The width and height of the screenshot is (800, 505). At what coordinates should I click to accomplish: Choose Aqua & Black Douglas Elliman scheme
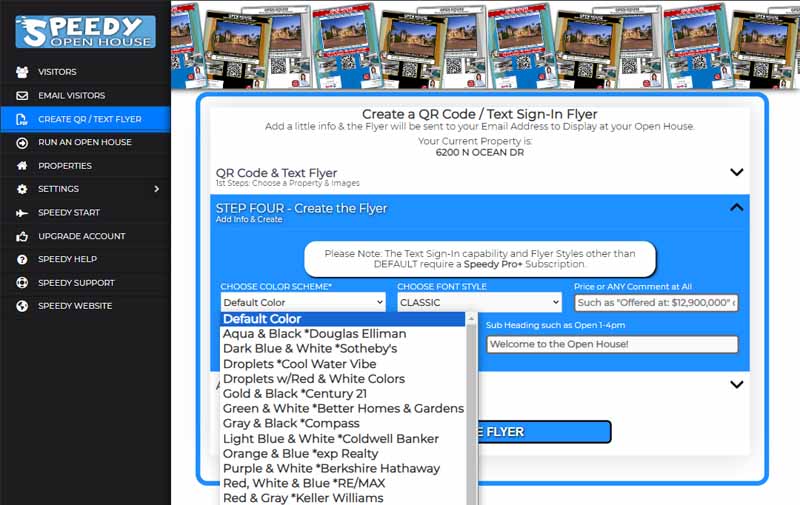tap(343, 334)
